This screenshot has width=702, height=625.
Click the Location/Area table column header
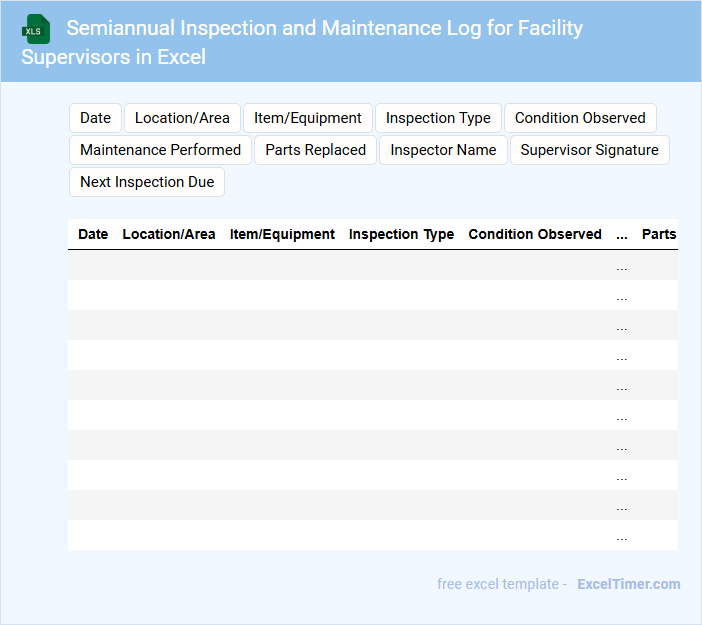(x=169, y=234)
